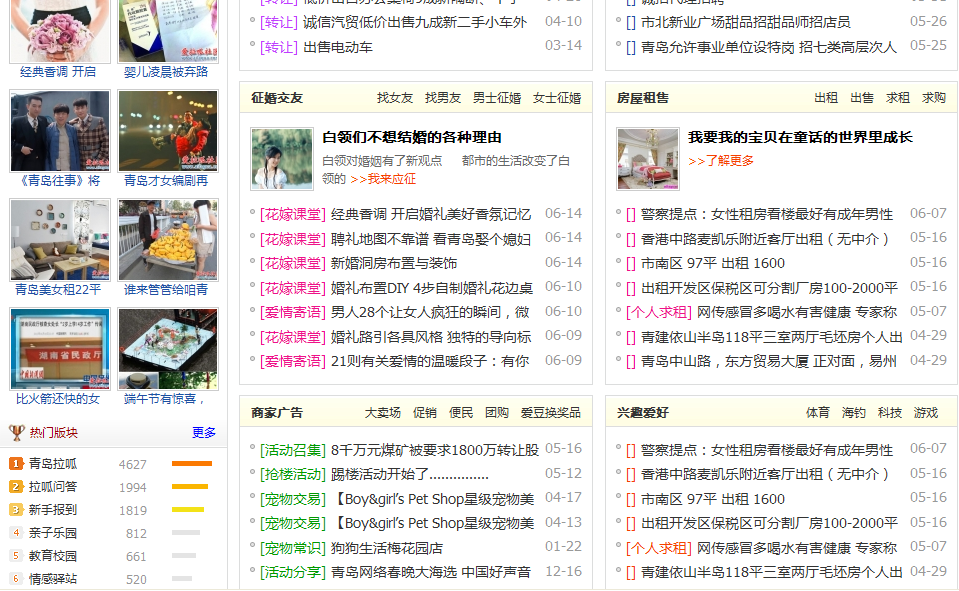Click caption 经典香调 开启 under bouquet photo

[58, 72]
